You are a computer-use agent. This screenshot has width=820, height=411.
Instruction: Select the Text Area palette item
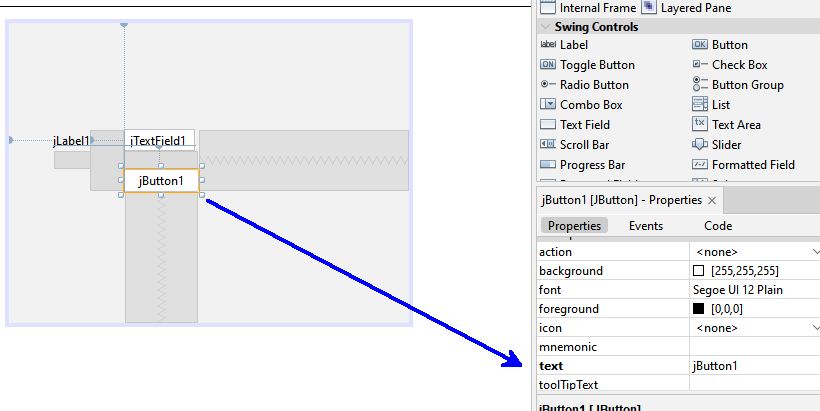pos(735,125)
